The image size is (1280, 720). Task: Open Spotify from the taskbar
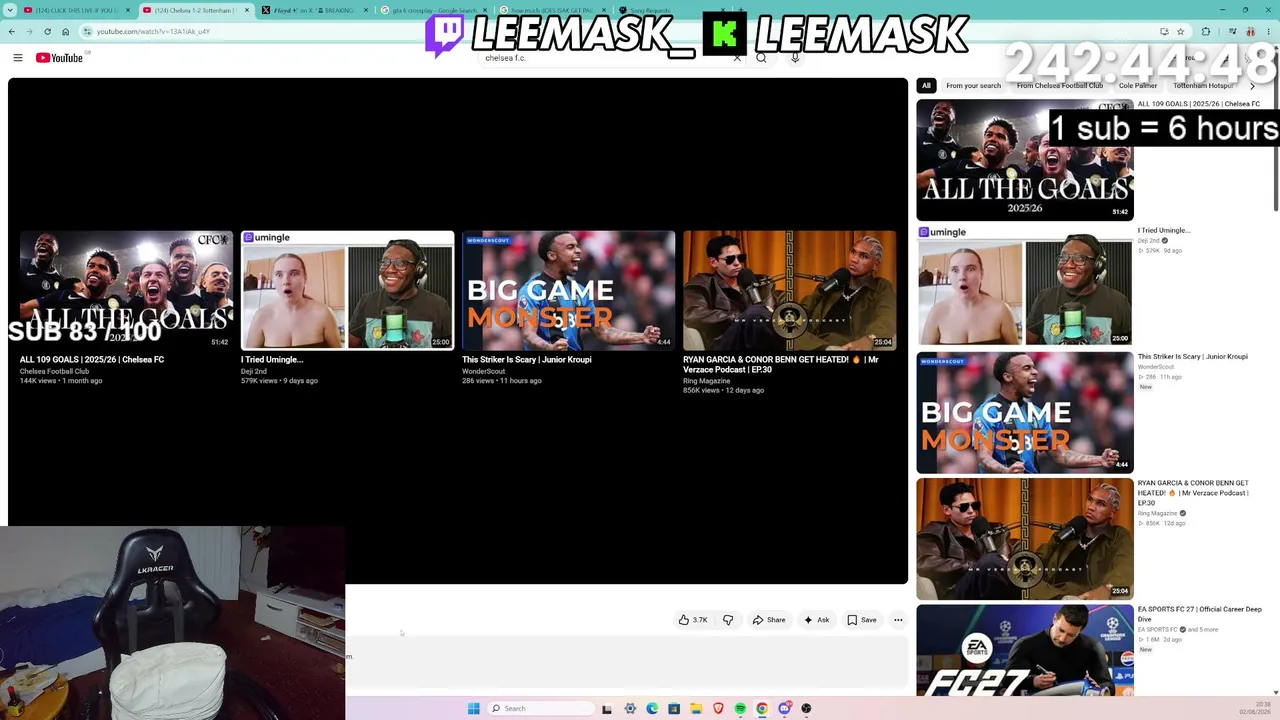click(740, 709)
